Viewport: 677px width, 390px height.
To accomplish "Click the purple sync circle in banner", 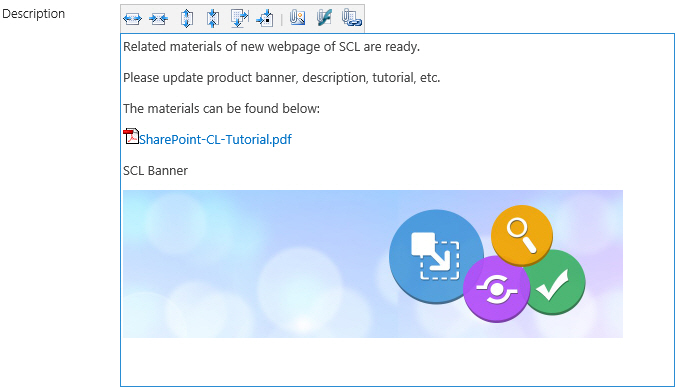I will (497, 289).
